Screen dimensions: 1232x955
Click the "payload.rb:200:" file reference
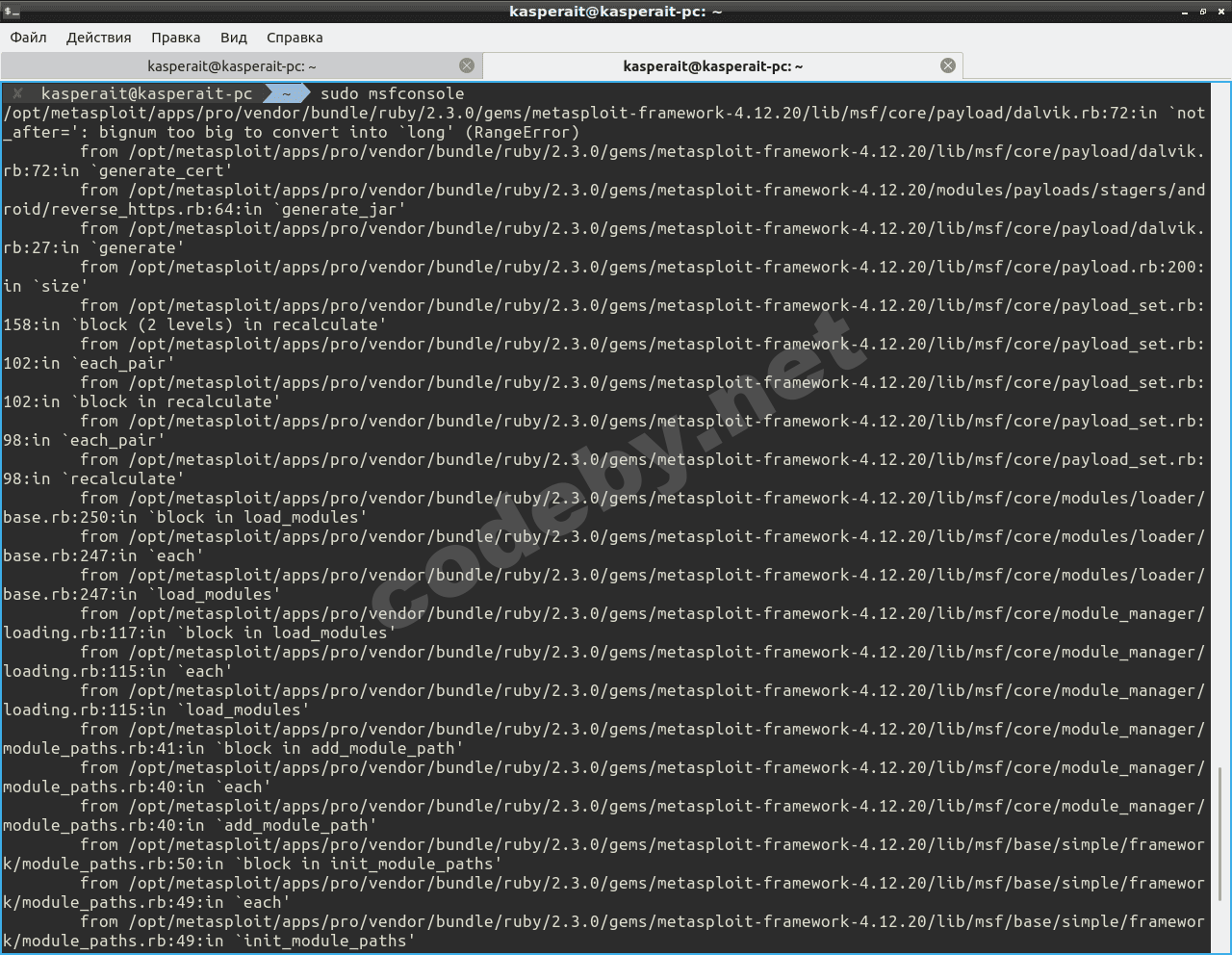tap(1133, 267)
